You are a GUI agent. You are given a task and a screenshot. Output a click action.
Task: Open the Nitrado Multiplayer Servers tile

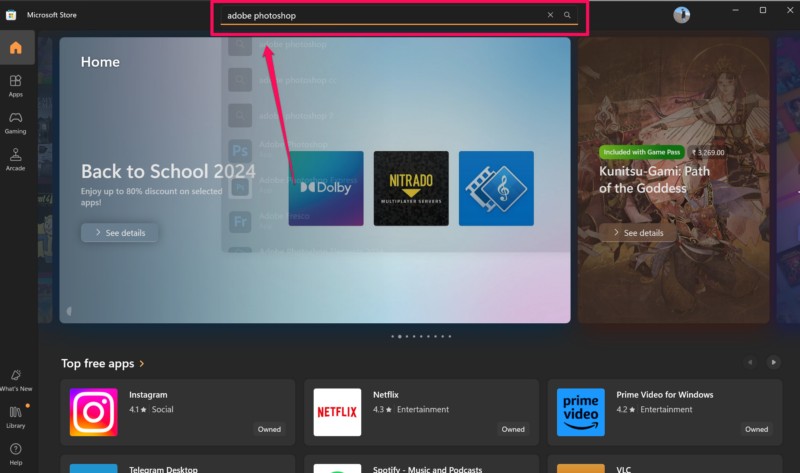pos(411,188)
